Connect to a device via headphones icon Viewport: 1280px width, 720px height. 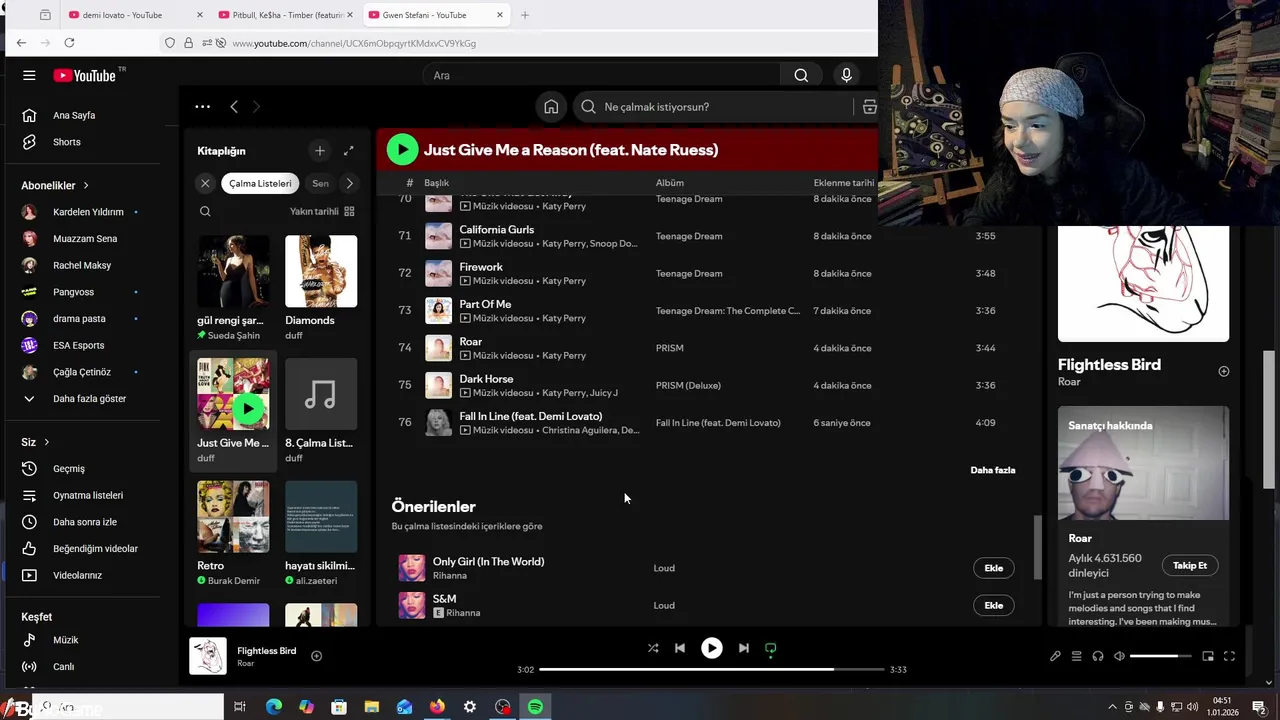pos(1098,656)
